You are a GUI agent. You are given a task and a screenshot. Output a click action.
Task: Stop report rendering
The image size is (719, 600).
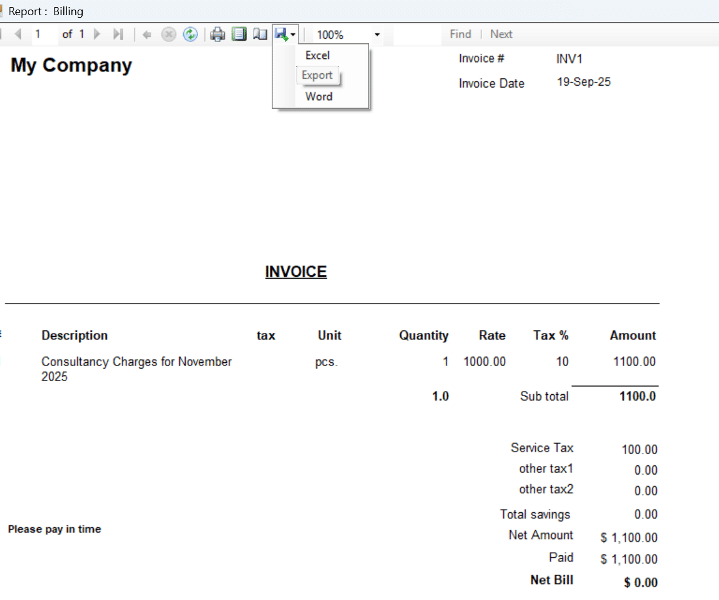pyautogui.click(x=168, y=34)
